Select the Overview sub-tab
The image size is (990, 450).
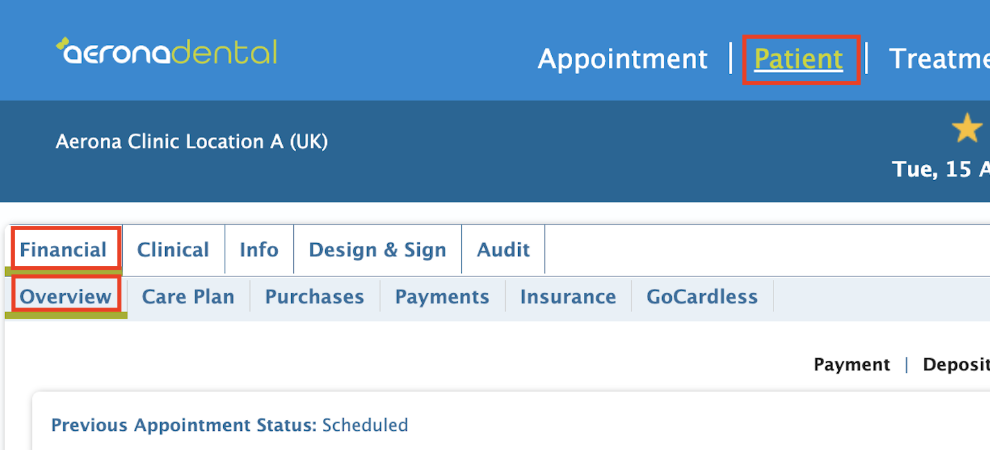[x=66, y=297]
